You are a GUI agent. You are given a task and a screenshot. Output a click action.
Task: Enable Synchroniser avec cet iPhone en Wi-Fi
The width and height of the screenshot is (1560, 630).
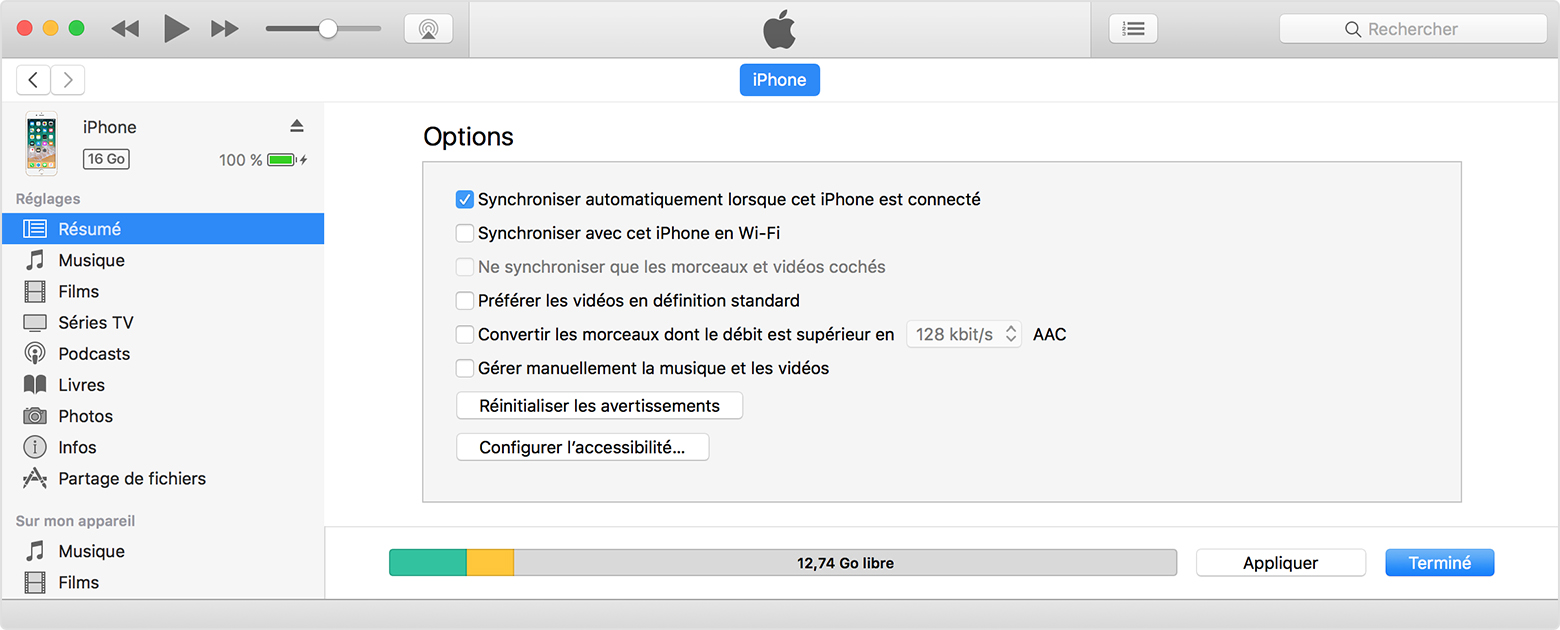point(464,233)
